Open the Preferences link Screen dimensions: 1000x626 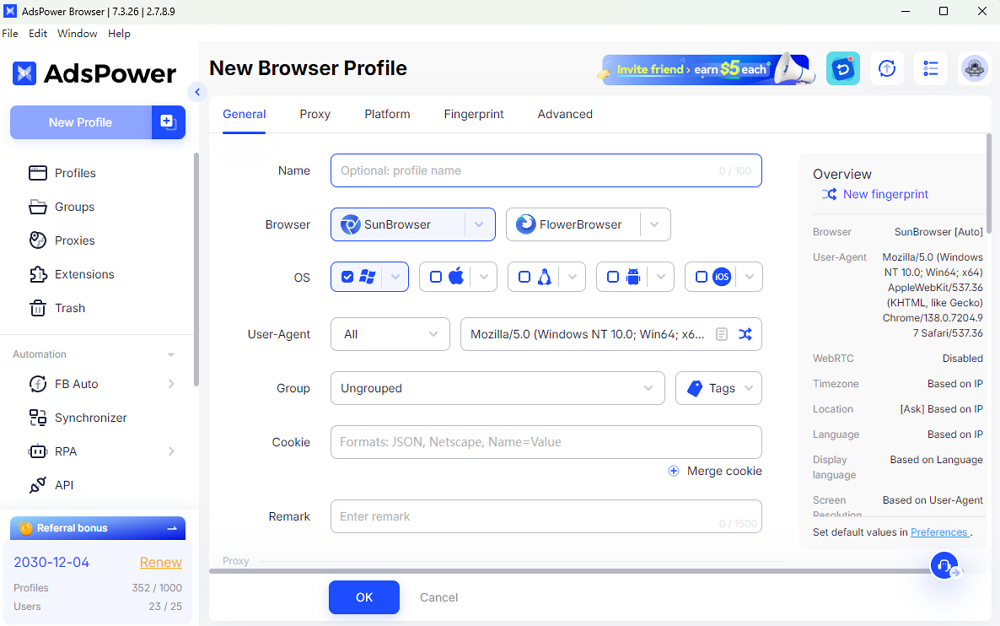939,532
